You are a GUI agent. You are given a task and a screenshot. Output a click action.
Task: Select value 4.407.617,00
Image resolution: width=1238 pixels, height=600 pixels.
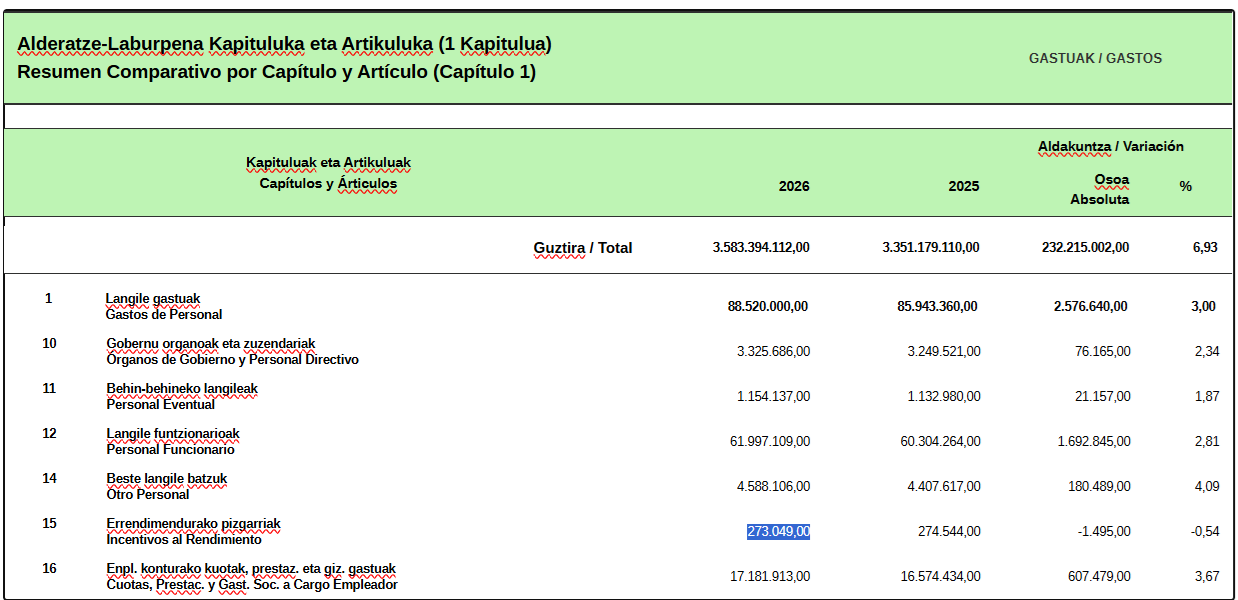click(x=944, y=487)
